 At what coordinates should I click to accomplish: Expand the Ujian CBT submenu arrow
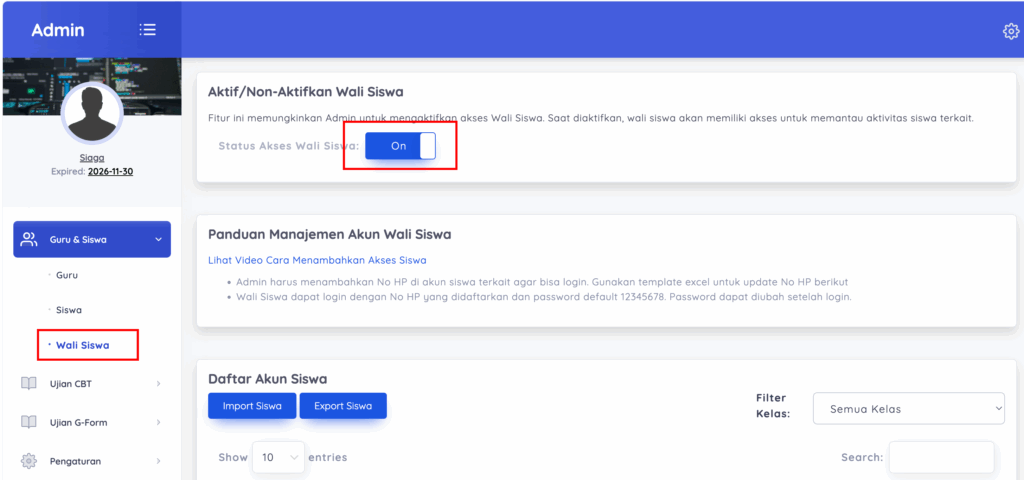[x=158, y=384]
